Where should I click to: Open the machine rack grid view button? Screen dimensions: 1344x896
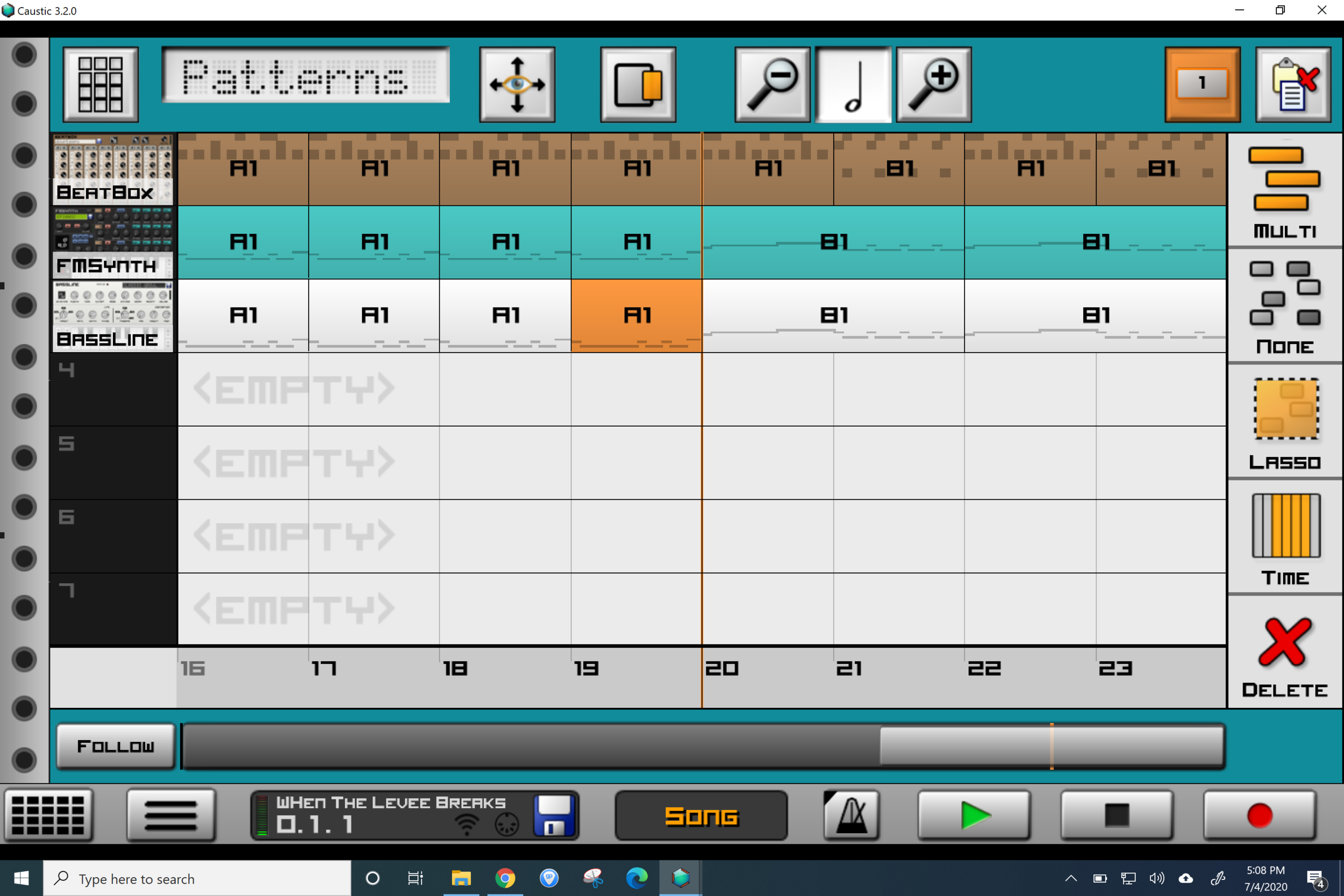(48, 815)
